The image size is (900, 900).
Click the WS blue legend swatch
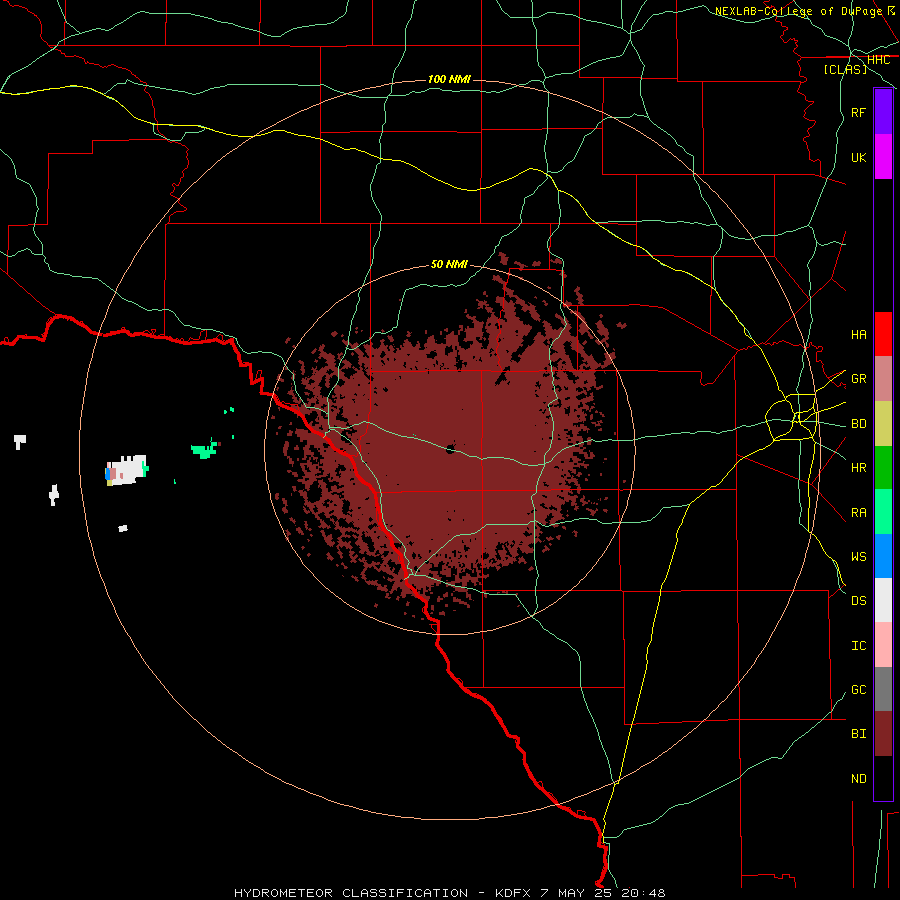point(883,556)
